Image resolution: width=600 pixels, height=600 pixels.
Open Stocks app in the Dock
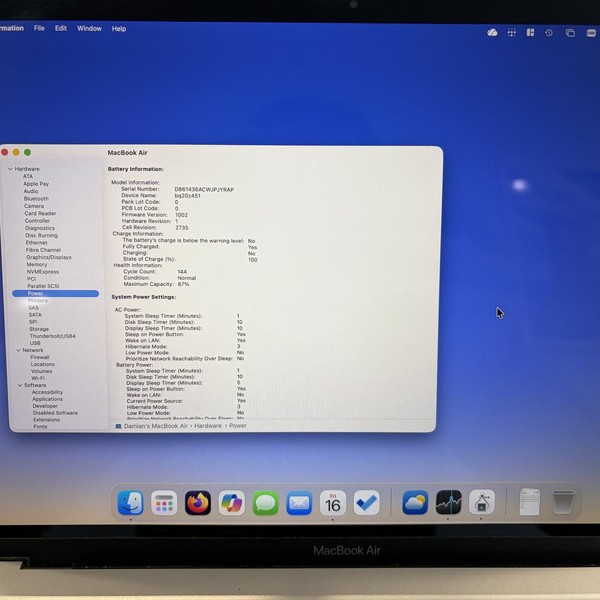point(448,502)
